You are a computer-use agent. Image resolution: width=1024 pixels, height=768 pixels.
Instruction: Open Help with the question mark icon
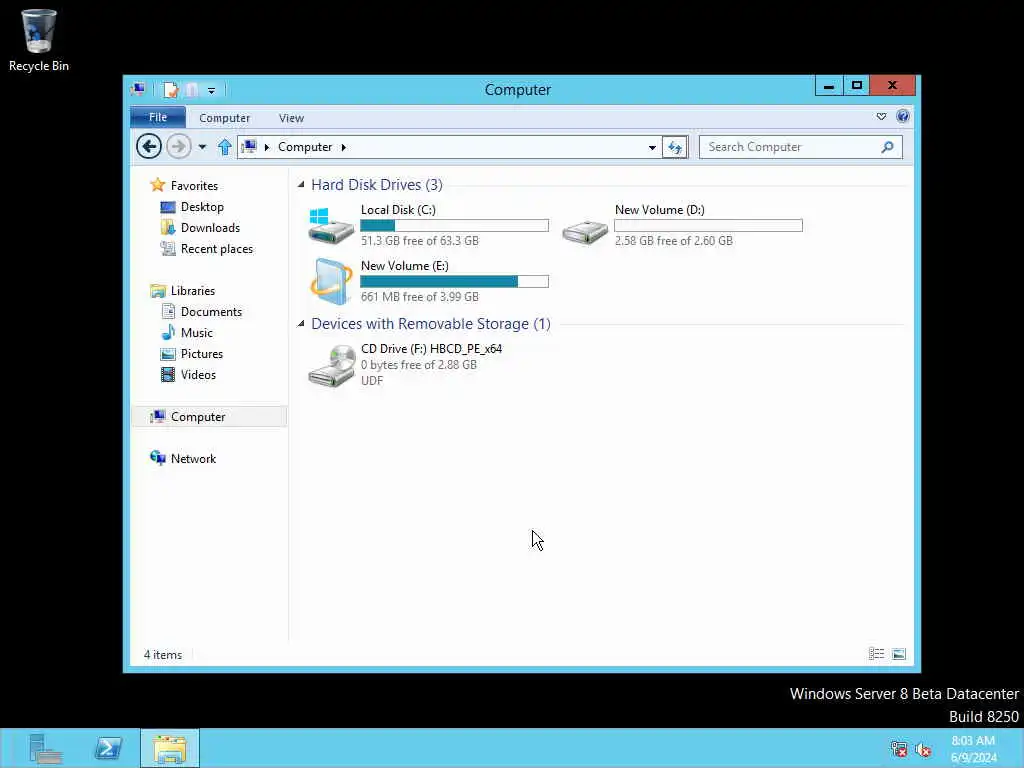point(903,116)
